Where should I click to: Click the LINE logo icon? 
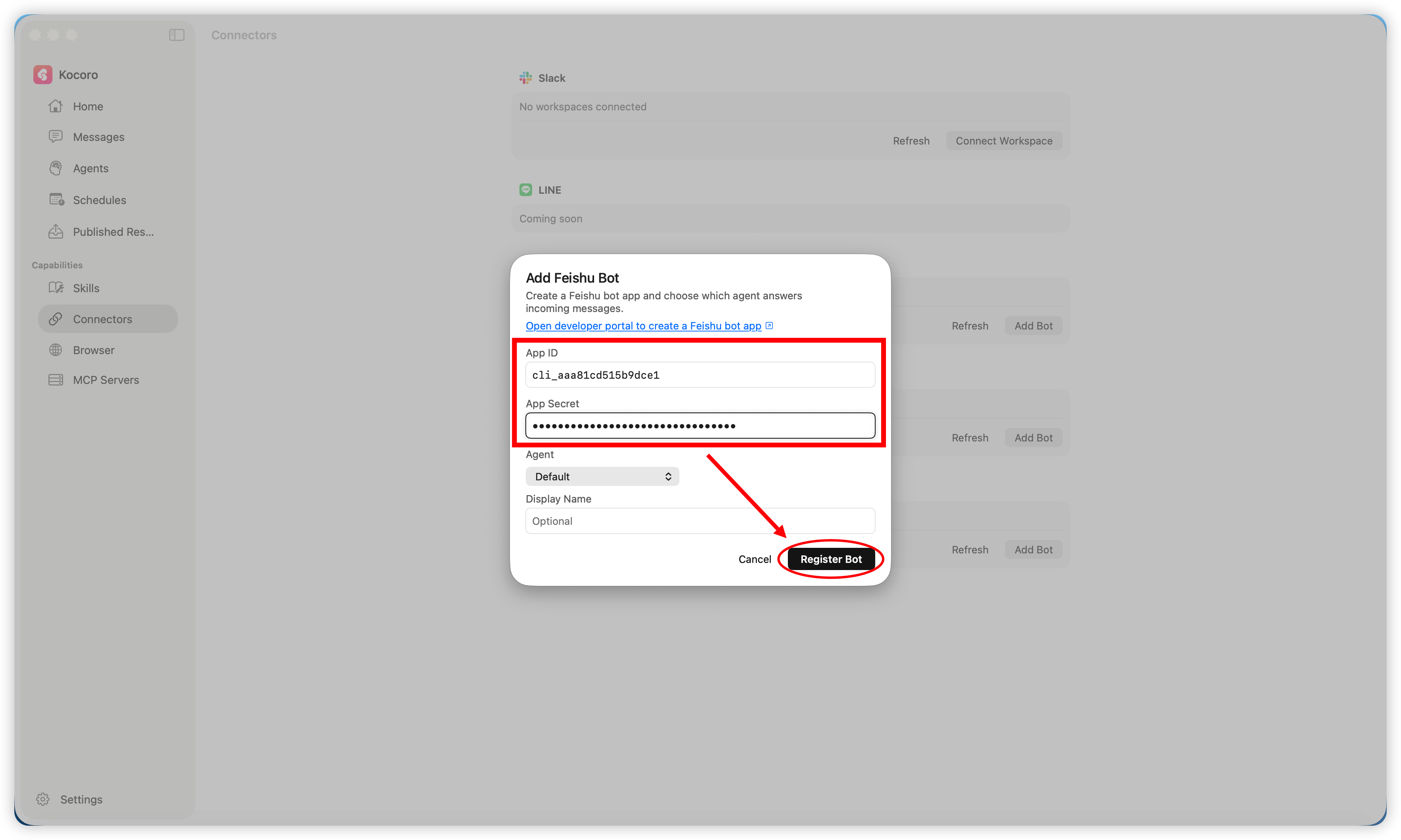(526, 190)
